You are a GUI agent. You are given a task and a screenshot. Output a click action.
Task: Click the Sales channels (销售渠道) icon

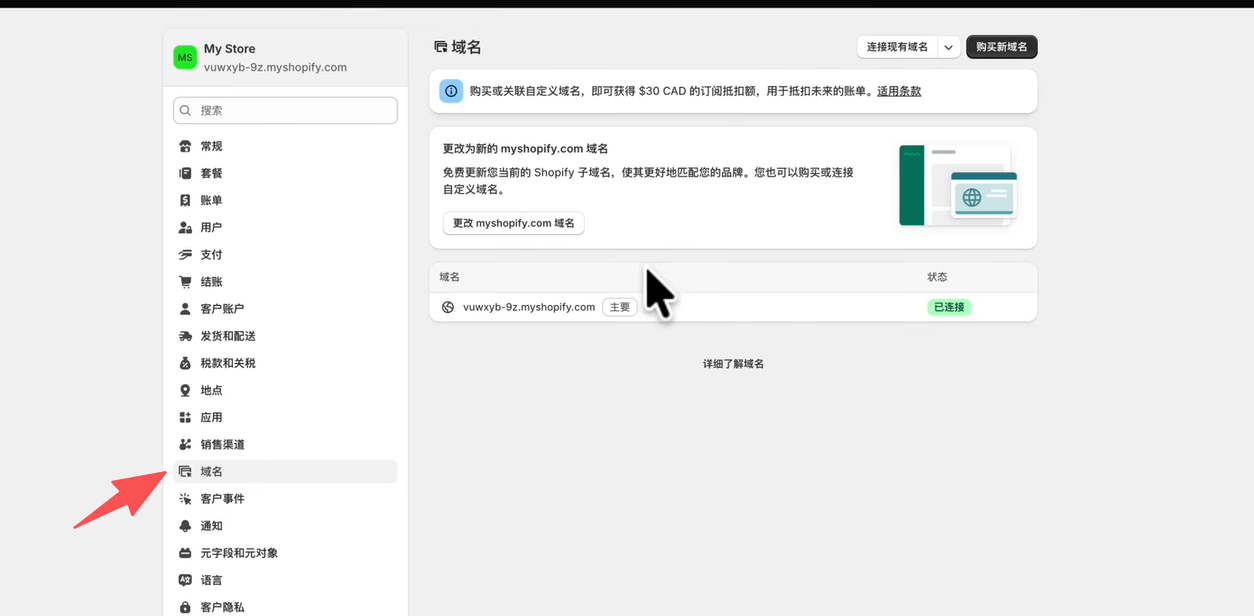(x=185, y=444)
